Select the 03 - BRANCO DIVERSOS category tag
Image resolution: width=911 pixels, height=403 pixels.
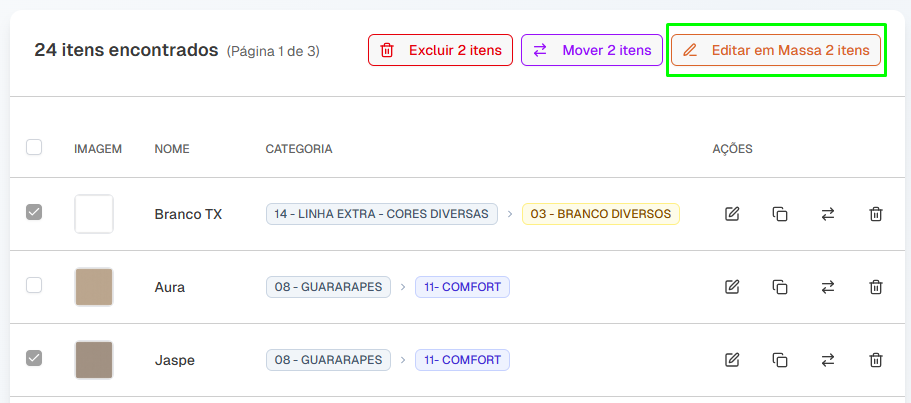coord(600,214)
